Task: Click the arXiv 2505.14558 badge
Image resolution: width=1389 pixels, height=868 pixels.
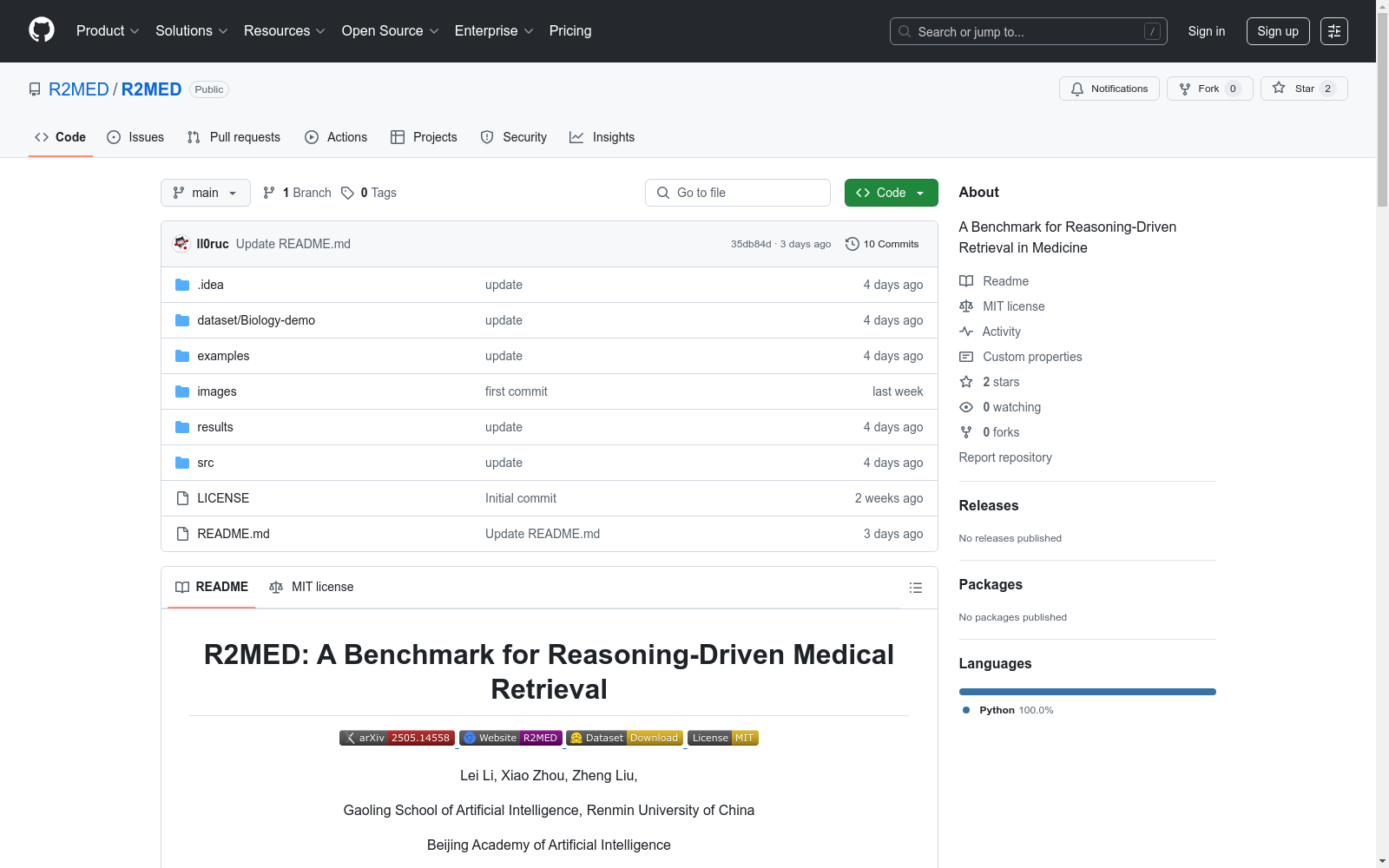Action: (x=397, y=738)
